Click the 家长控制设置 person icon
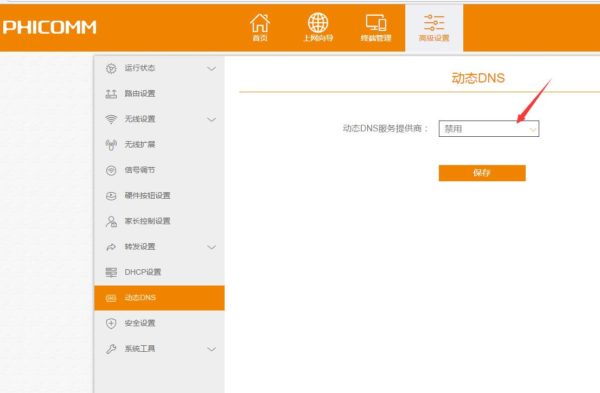The image size is (600, 393). (x=111, y=221)
